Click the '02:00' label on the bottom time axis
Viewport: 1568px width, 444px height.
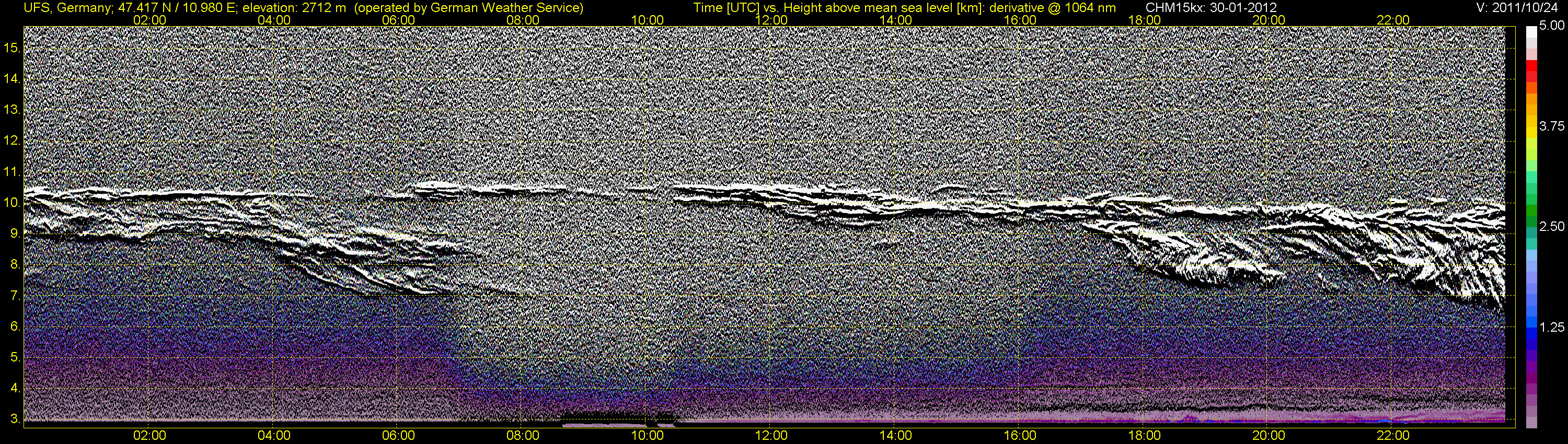[x=149, y=436]
